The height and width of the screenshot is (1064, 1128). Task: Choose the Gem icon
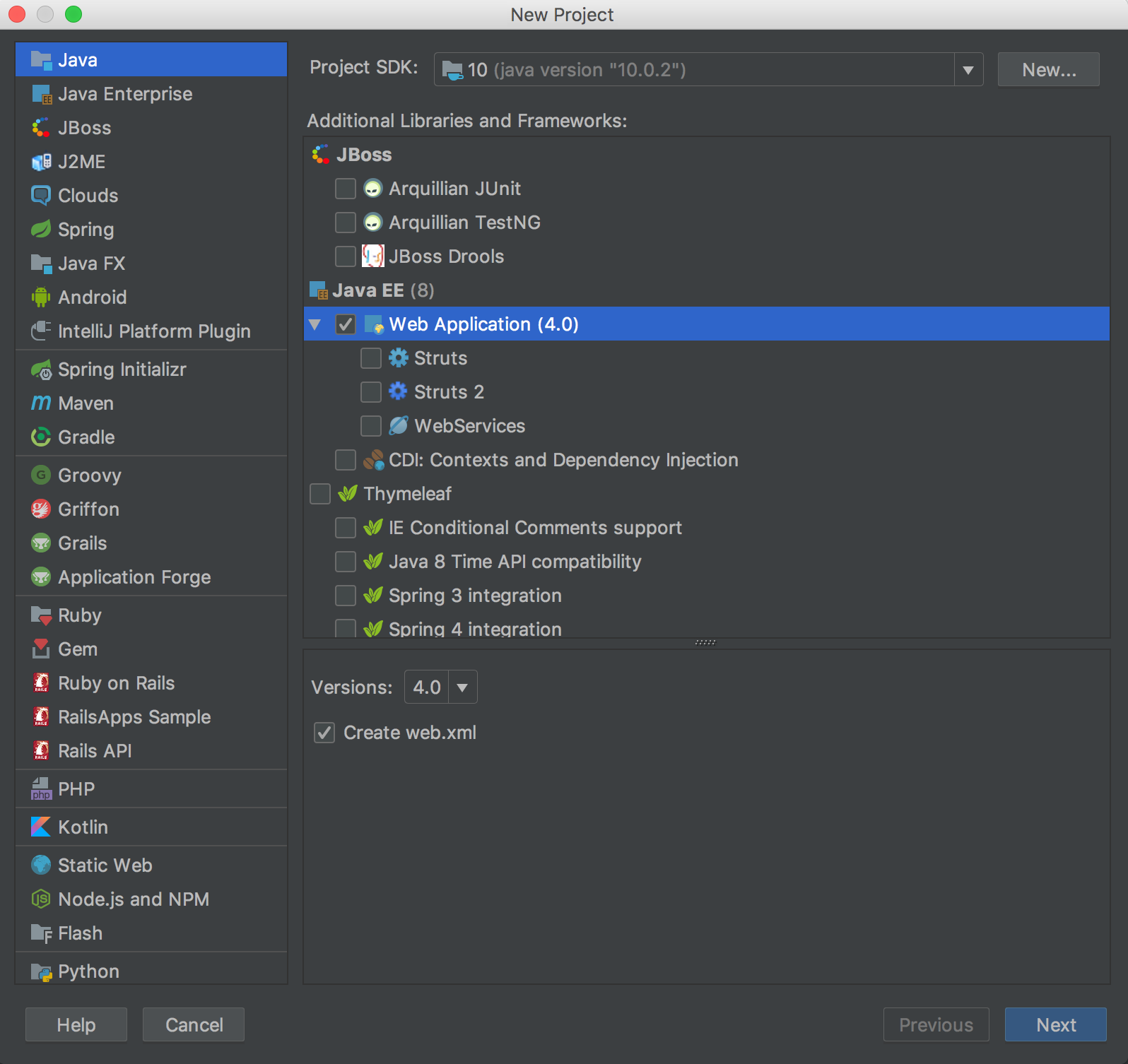pyautogui.click(x=42, y=649)
